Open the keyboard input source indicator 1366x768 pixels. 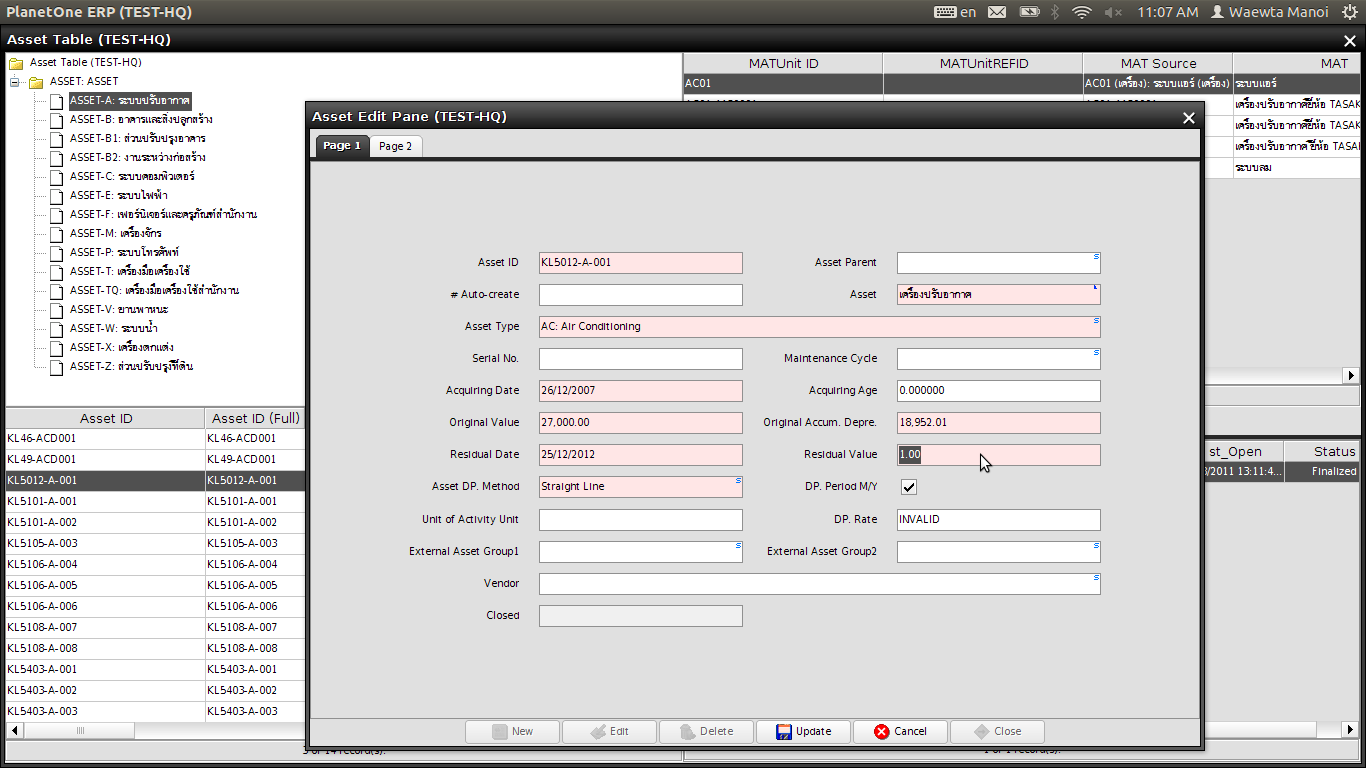coord(954,12)
